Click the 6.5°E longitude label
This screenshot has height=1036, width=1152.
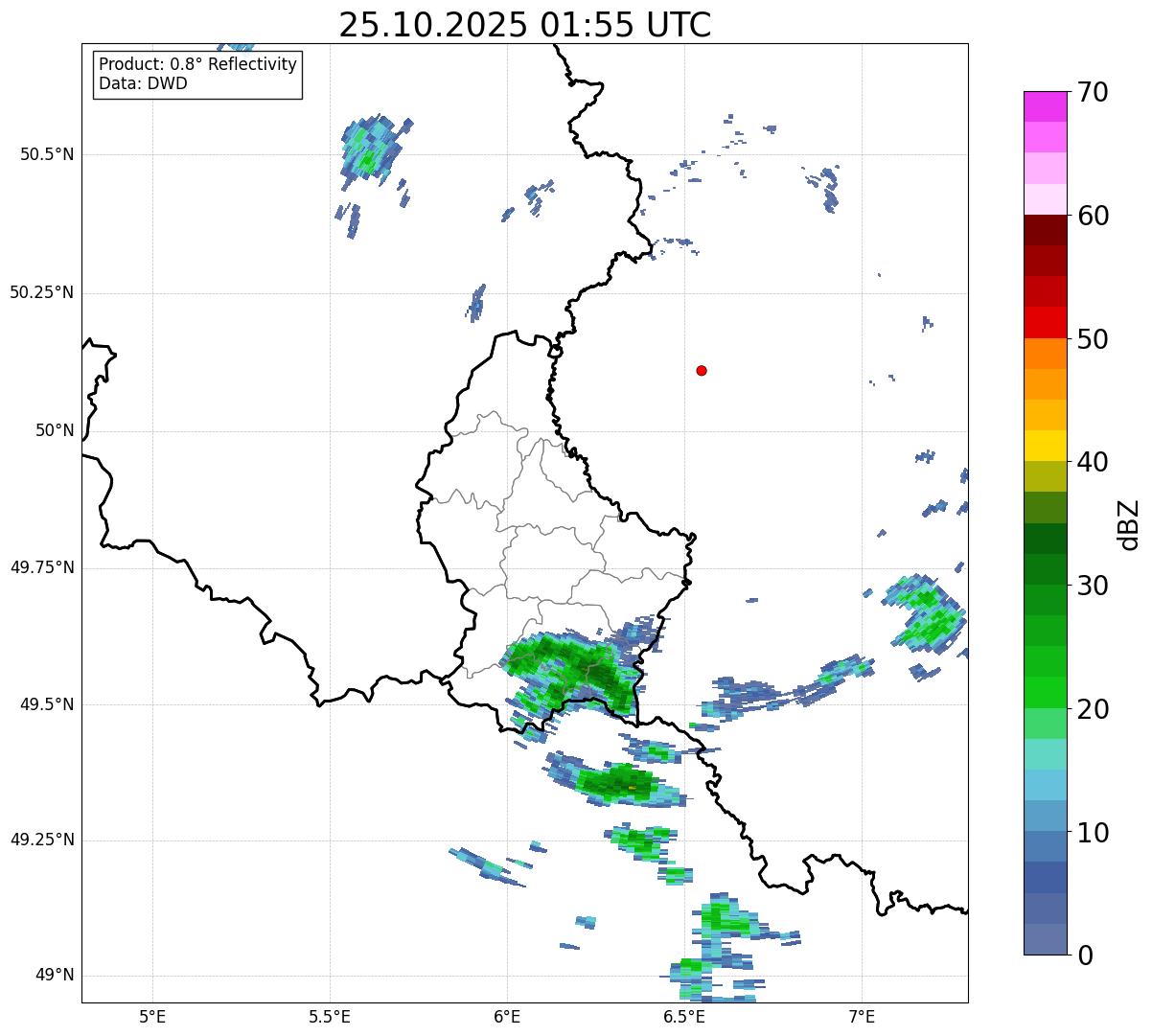click(x=684, y=1016)
